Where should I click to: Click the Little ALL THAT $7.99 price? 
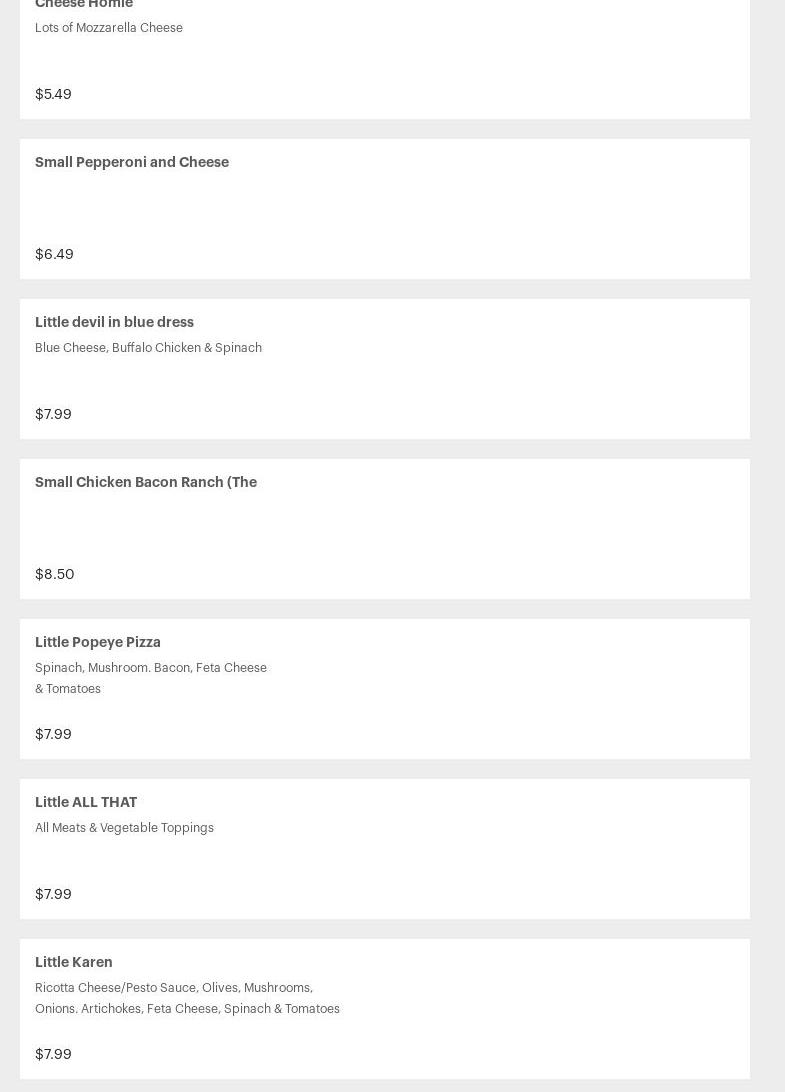pos(53,894)
